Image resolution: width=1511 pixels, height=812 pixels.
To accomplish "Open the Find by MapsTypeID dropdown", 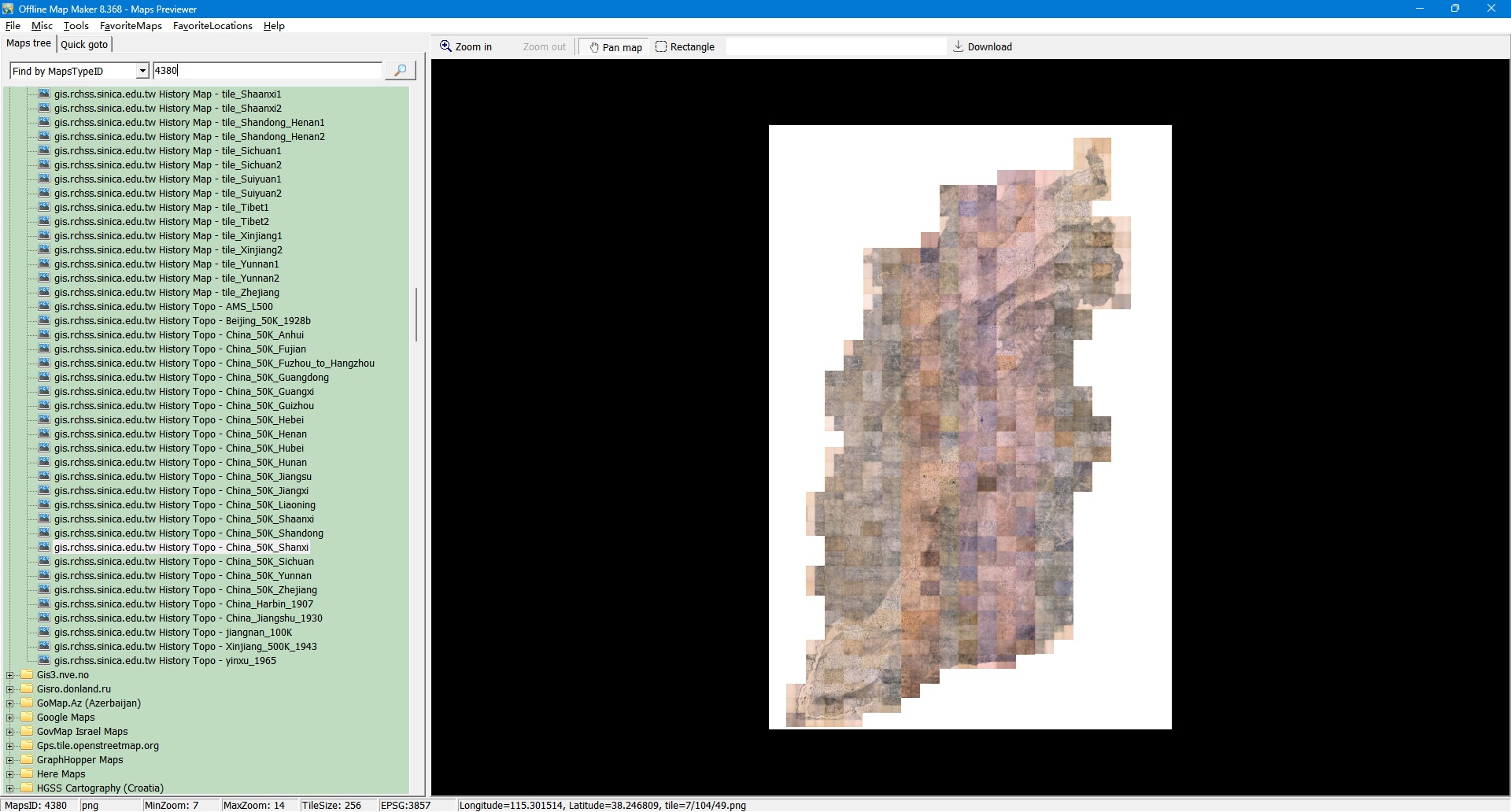I will tap(142, 72).
